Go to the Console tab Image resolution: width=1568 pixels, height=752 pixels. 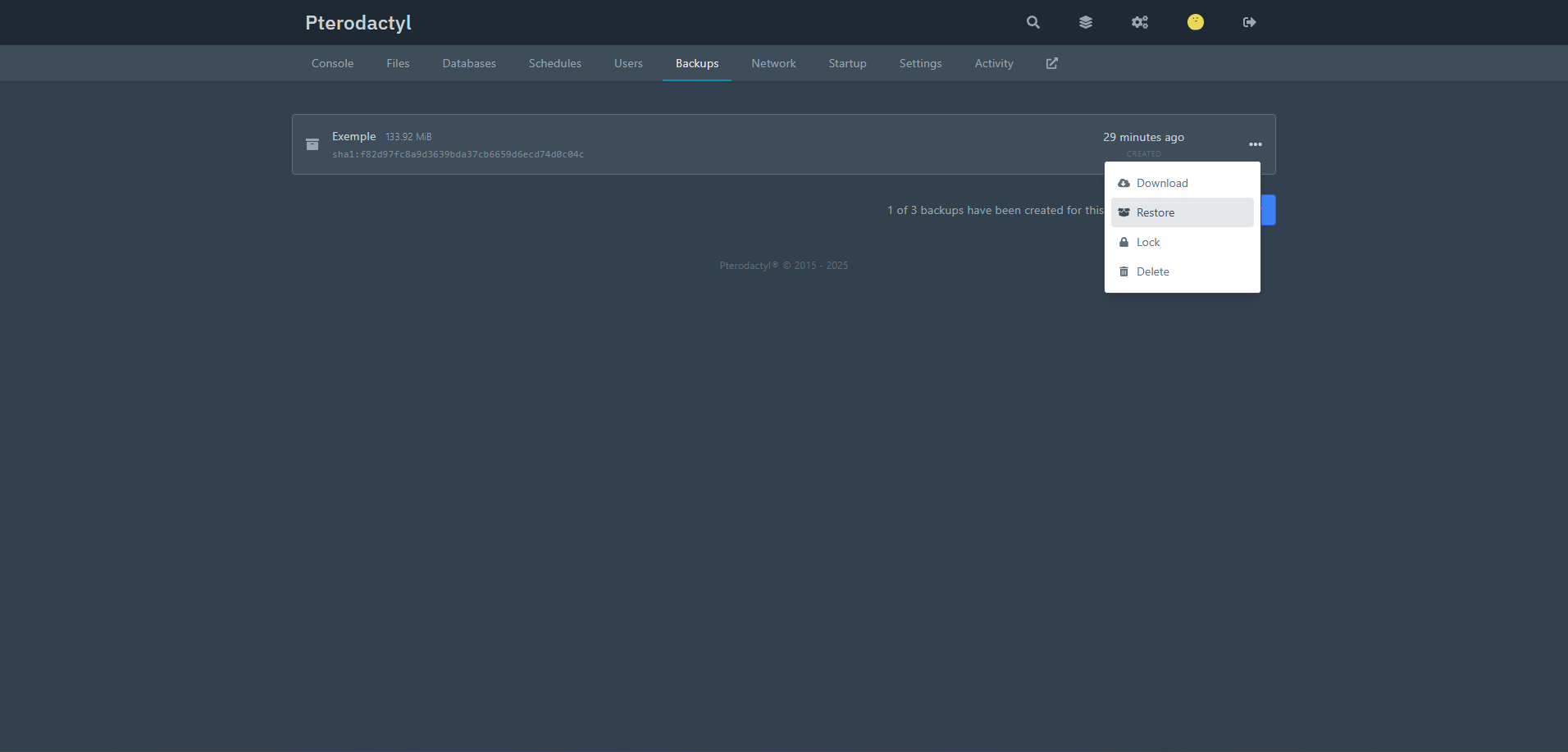coord(332,63)
